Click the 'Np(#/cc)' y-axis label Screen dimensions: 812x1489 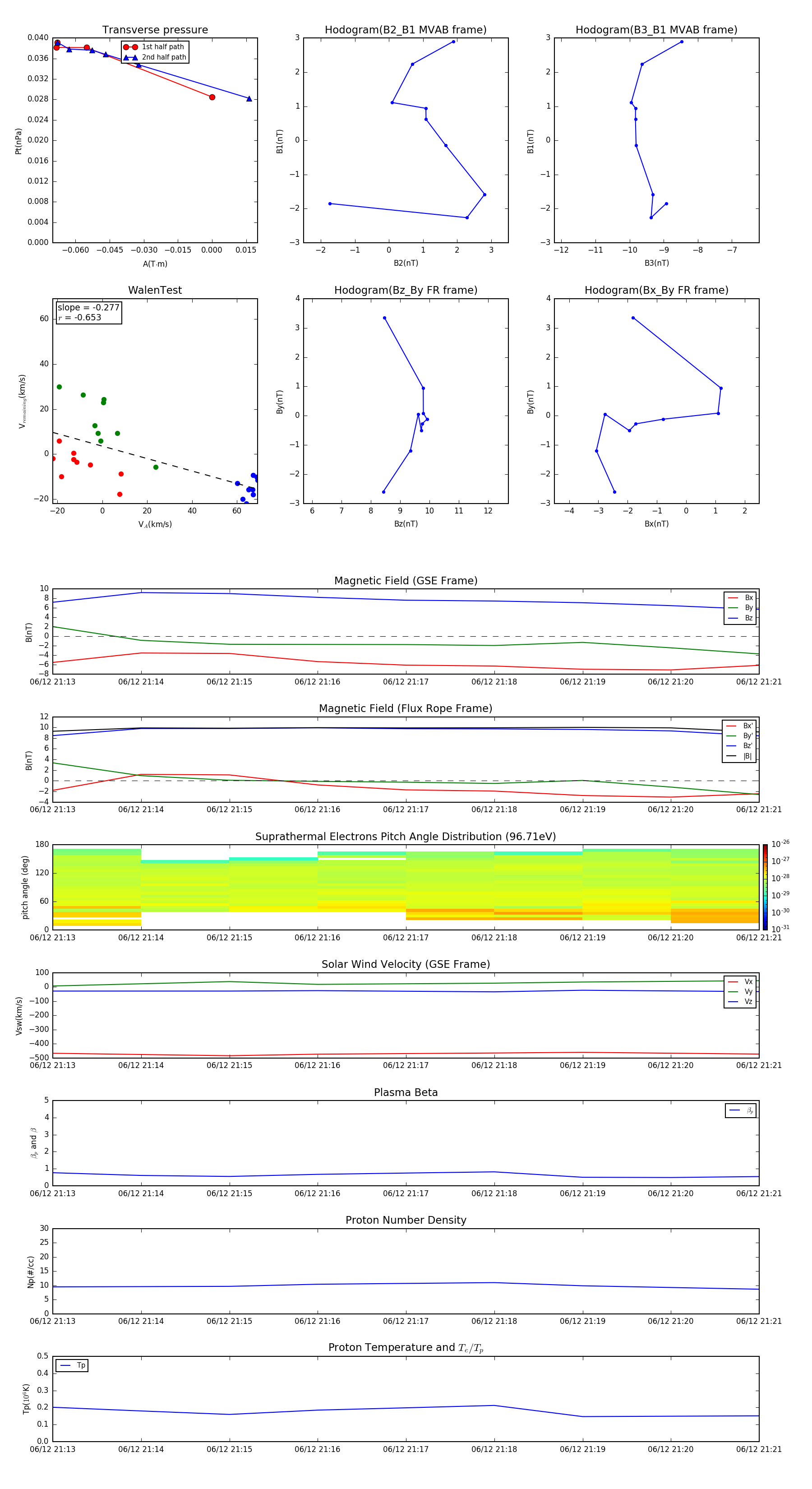point(31,1272)
